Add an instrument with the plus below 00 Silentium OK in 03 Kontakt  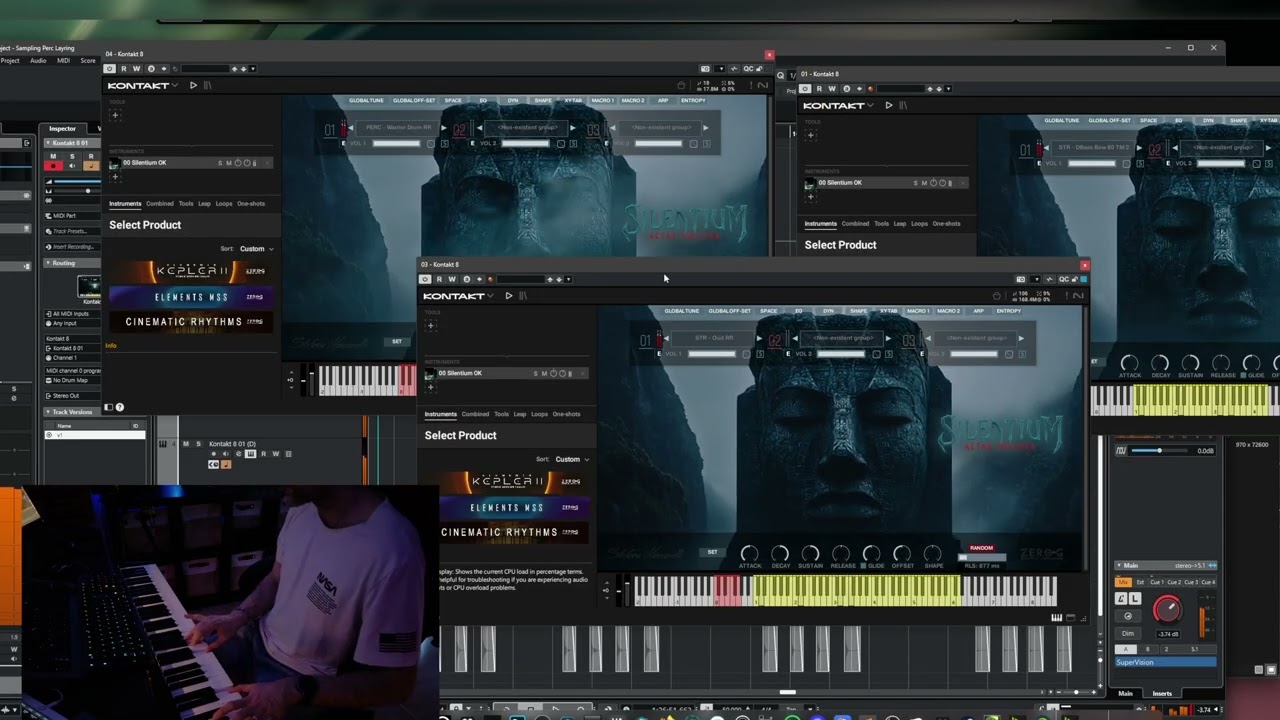click(x=431, y=386)
